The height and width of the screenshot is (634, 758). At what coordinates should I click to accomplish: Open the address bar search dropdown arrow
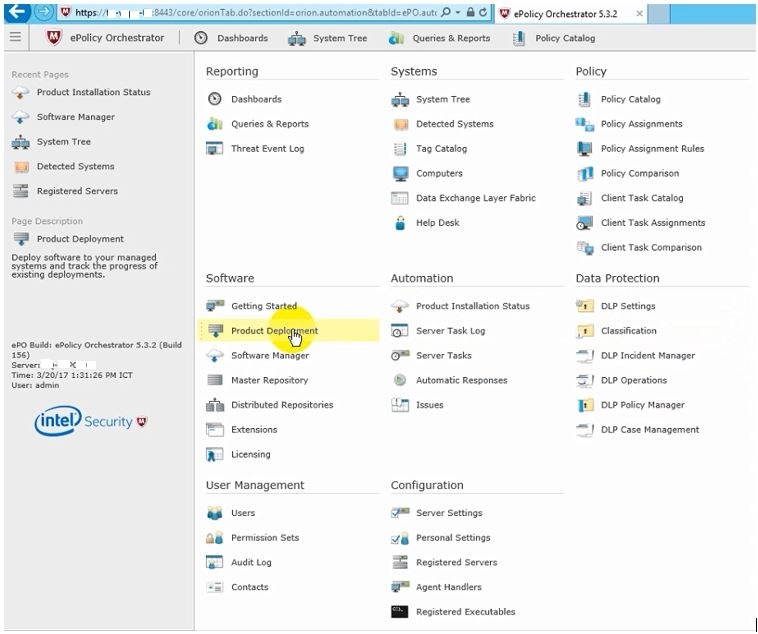[457, 13]
